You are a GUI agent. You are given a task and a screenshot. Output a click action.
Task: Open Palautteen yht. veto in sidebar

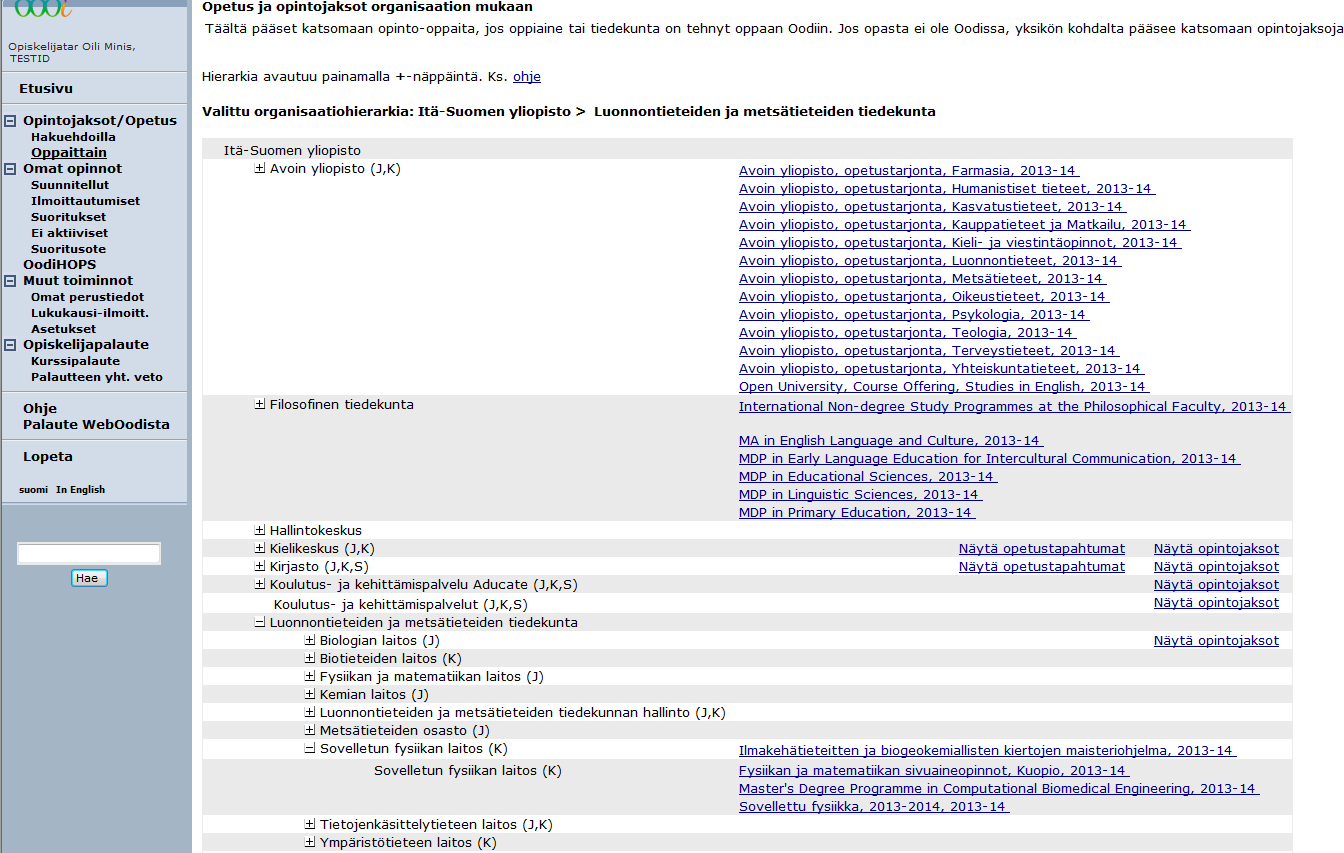pos(97,377)
